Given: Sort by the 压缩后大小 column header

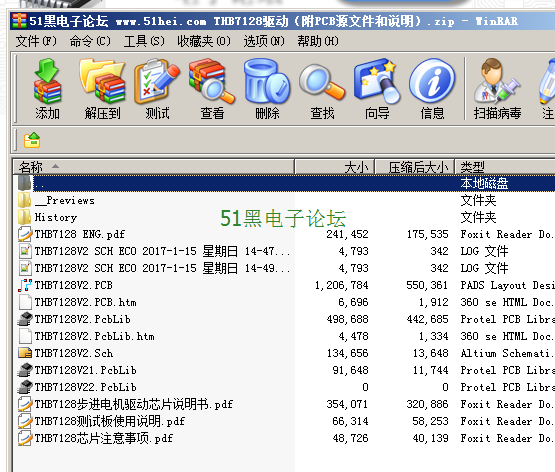Looking at the screenshot, I should [414, 167].
